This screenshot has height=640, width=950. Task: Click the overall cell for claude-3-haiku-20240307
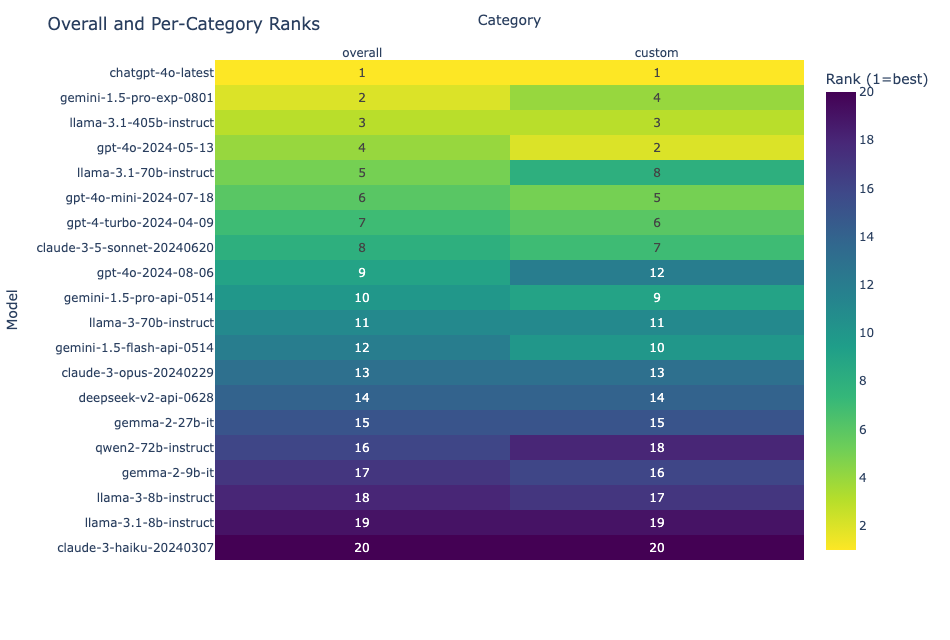362,548
